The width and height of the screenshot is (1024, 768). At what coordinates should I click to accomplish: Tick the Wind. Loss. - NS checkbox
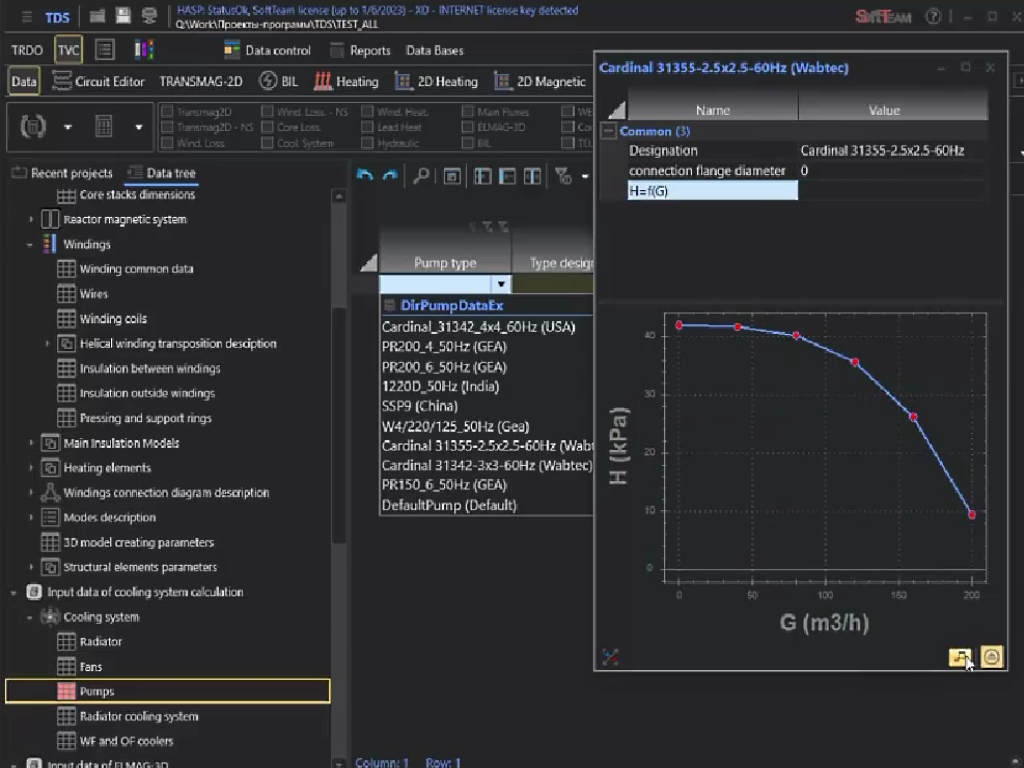(x=267, y=112)
